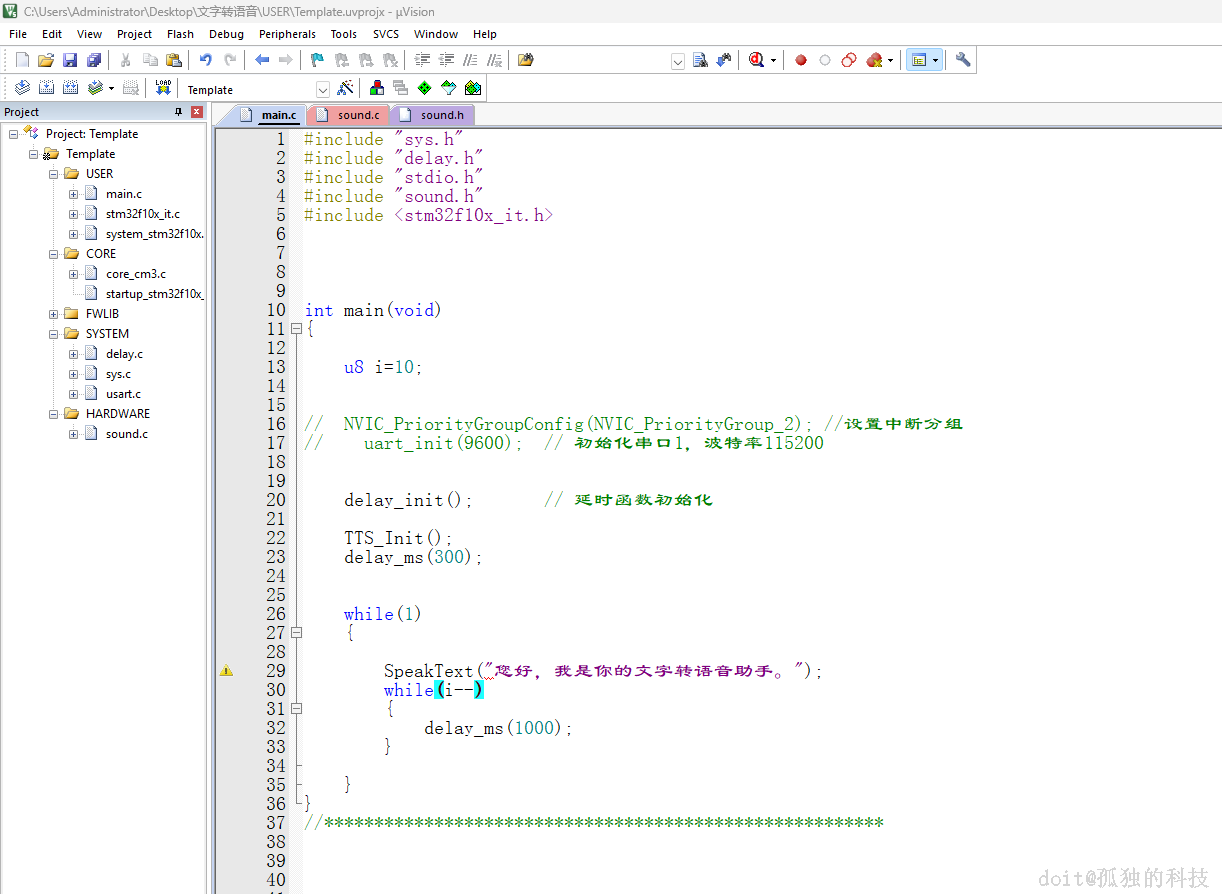Image resolution: width=1222 pixels, height=894 pixels.
Task: Open Options for Target magic wand icon
Action: (345, 88)
